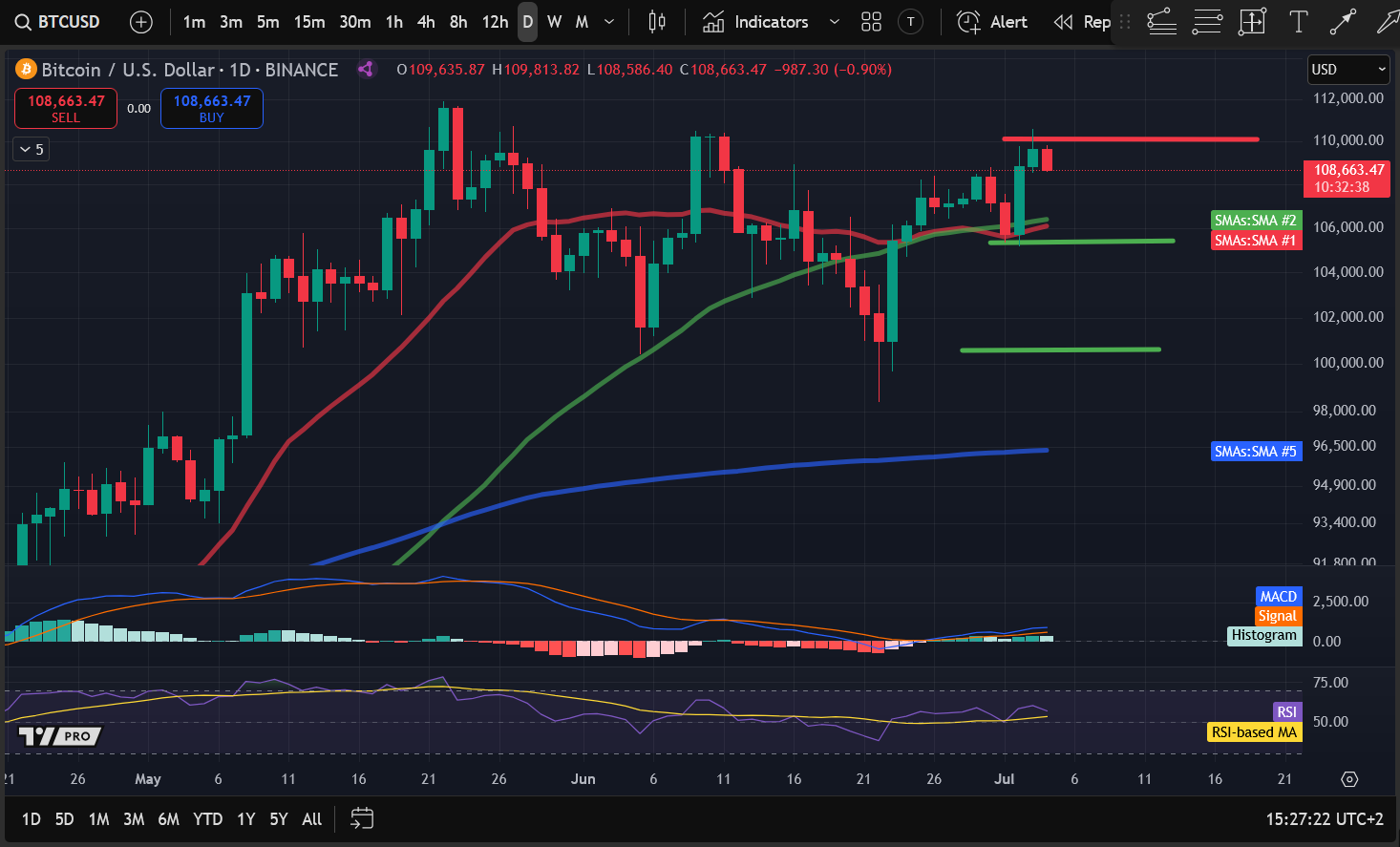
Task: Set date range to 3M
Action: (134, 819)
